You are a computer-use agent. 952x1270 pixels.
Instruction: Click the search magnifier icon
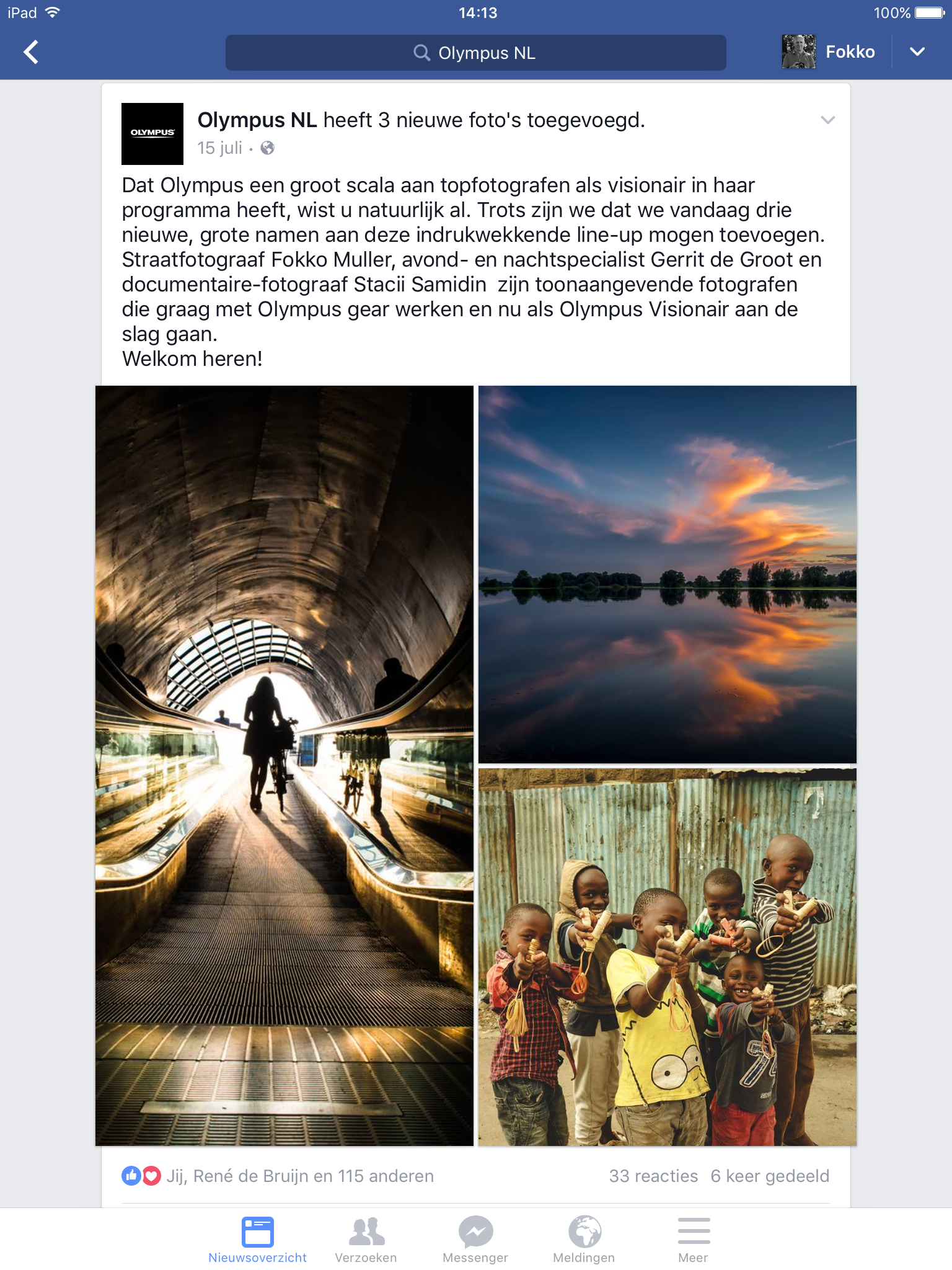[421, 53]
